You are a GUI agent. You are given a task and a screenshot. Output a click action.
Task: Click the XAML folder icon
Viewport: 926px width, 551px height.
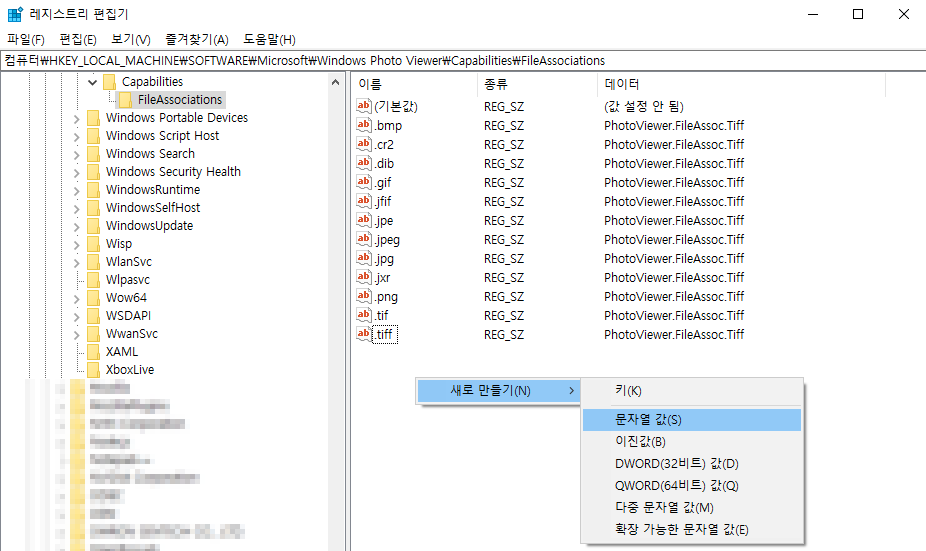click(93, 352)
